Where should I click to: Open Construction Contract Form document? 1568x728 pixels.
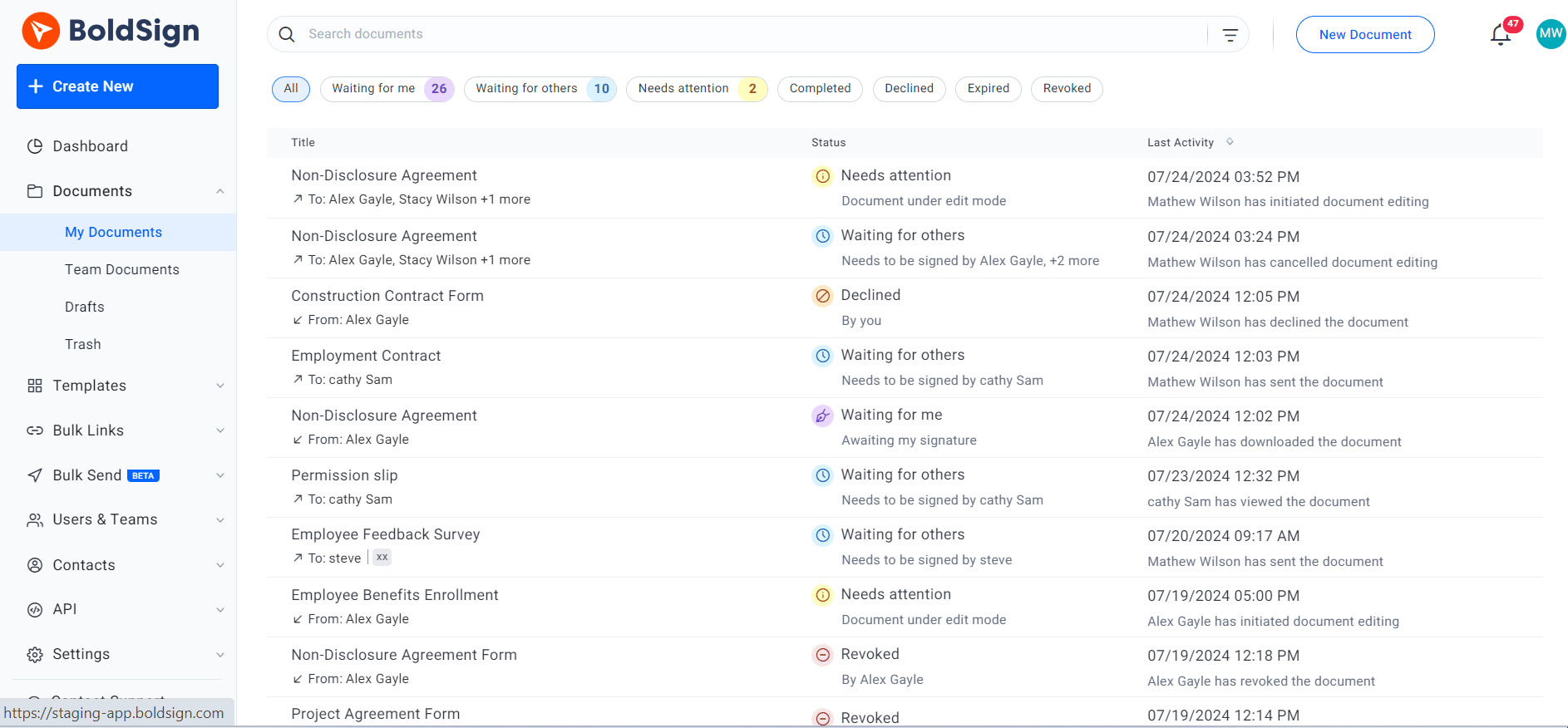[x=387, y=296]
